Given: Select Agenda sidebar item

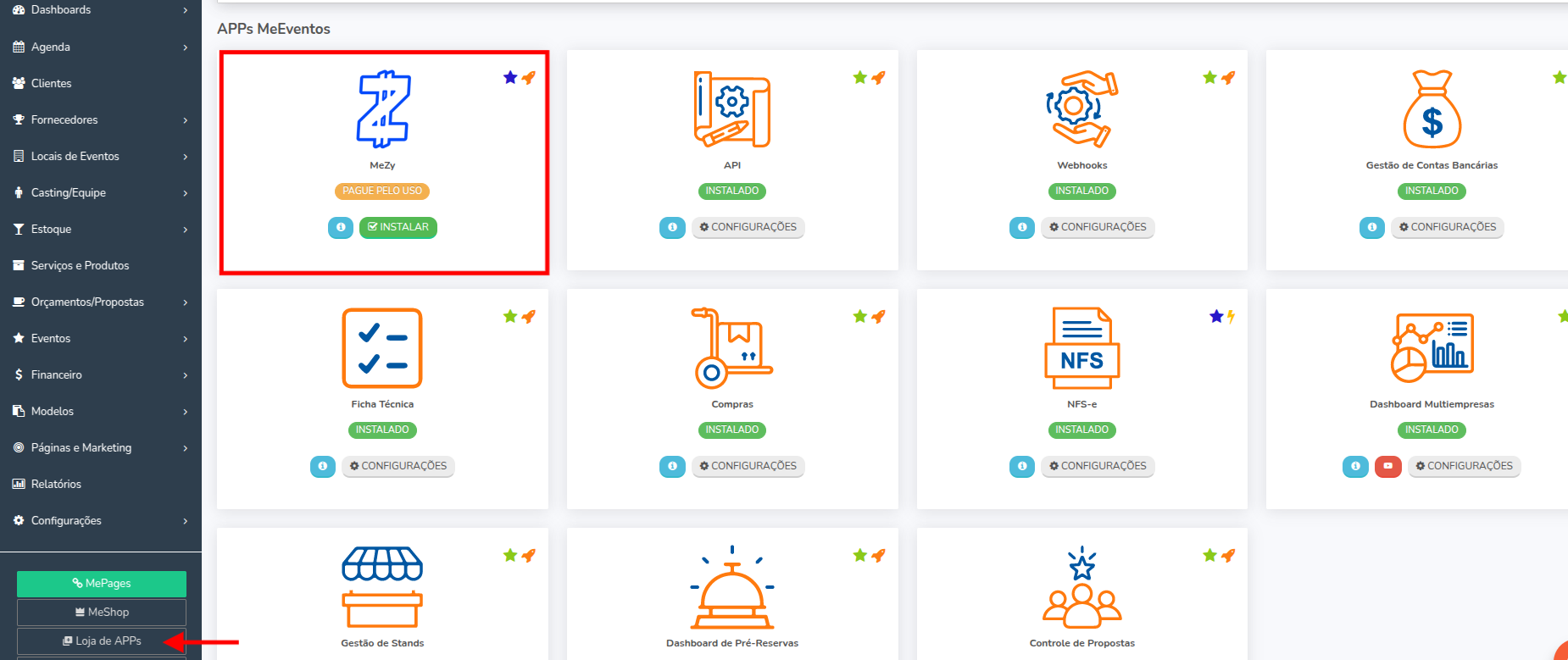Looking at the screenshot, I should (101, 47).
